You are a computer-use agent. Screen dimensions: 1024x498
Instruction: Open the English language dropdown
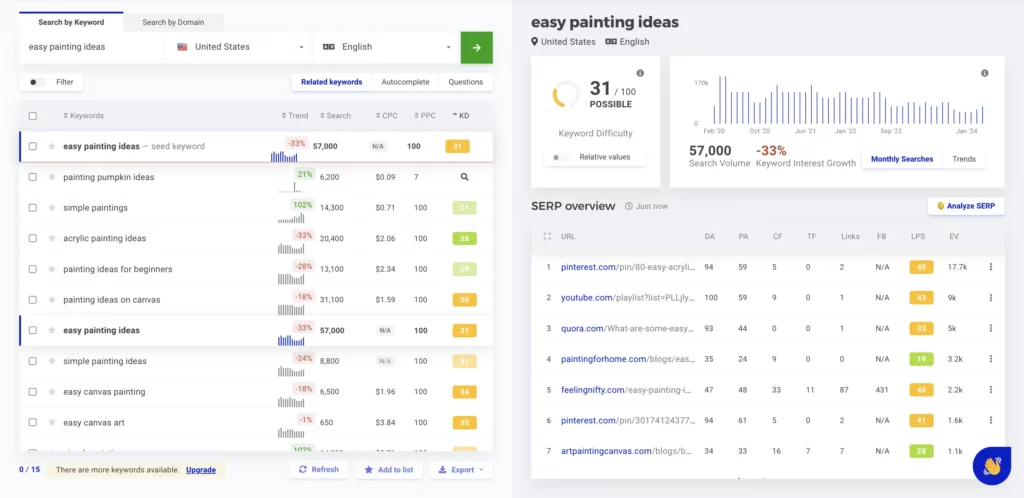pos(387,47)
